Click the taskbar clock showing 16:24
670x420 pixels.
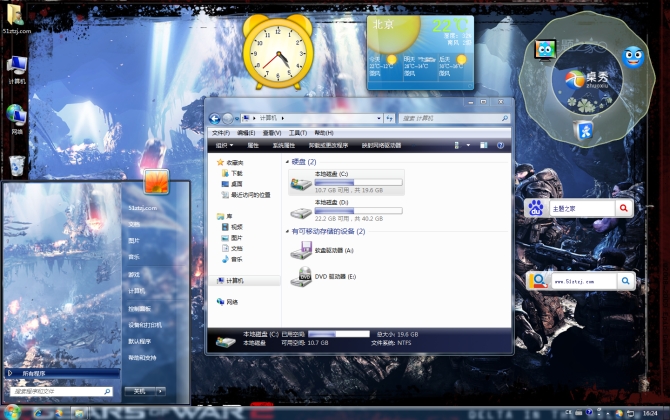[650, 413]
